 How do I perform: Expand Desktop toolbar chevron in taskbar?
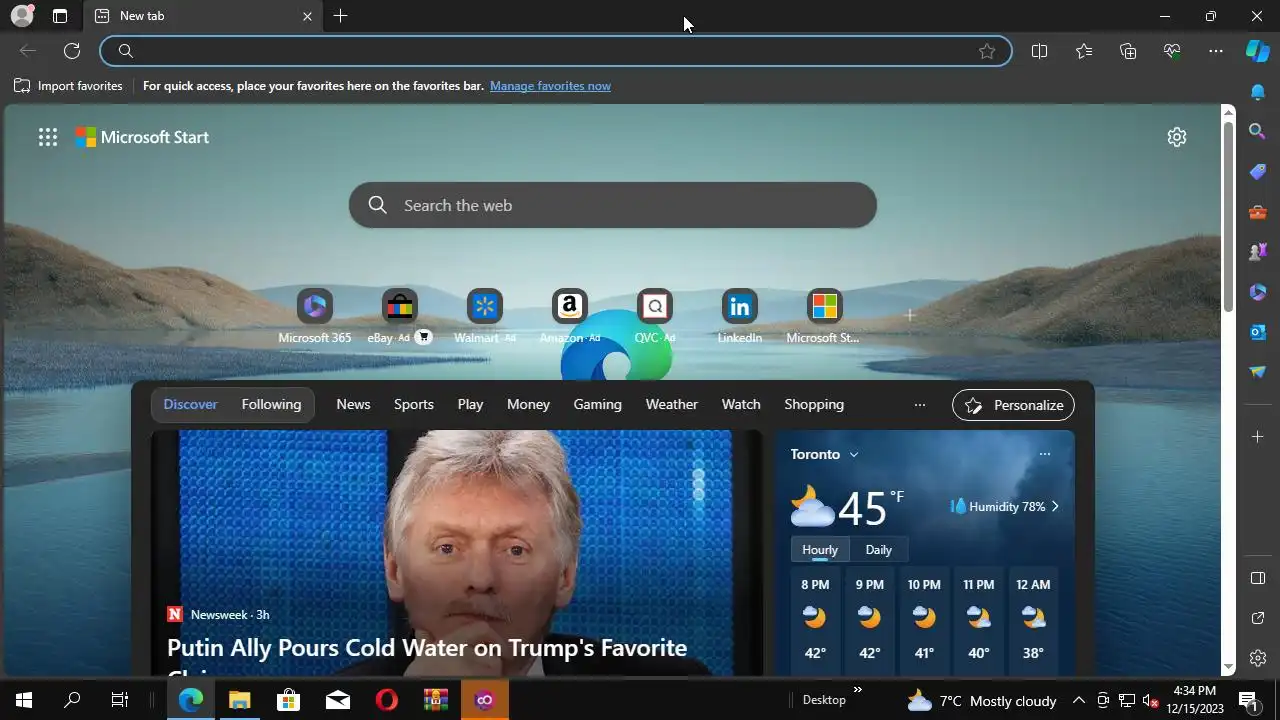[x=857, y=689]
